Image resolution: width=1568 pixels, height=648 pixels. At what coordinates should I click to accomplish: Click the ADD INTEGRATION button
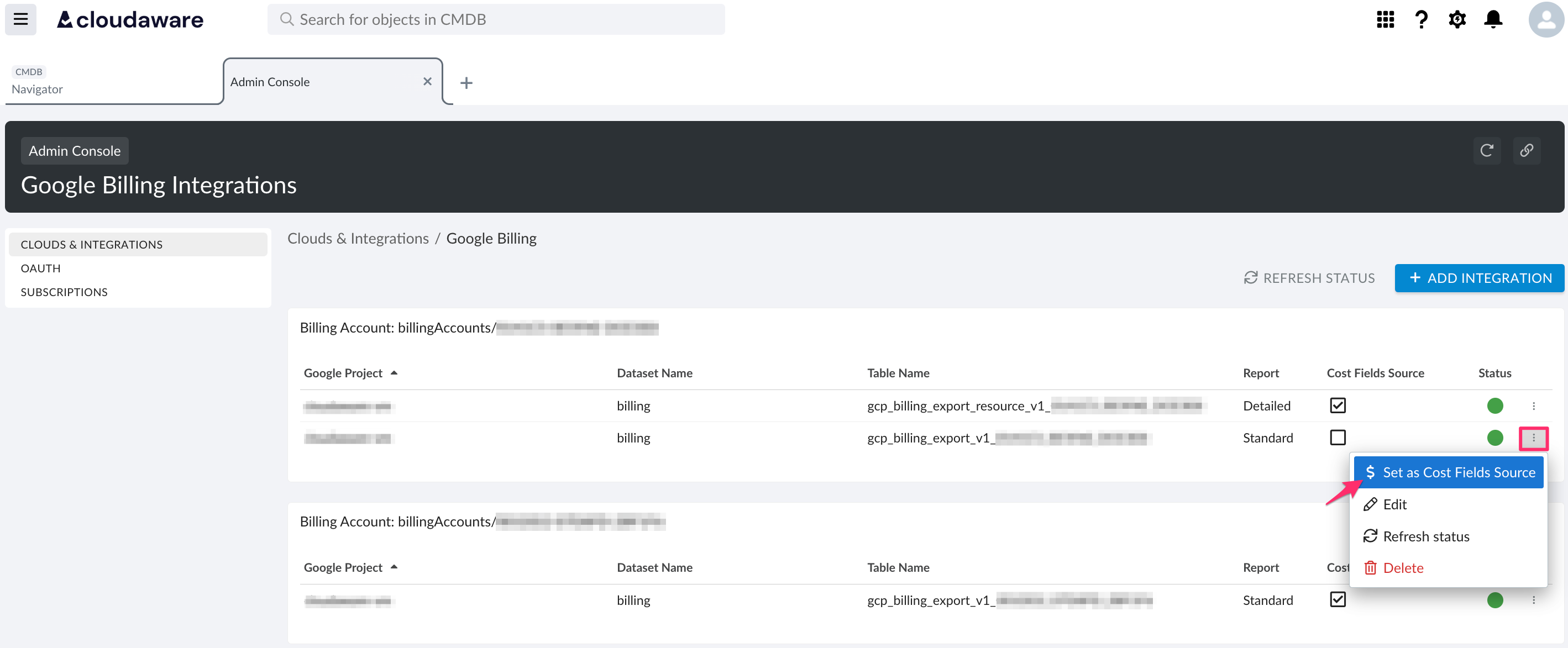coord(1479,278)
